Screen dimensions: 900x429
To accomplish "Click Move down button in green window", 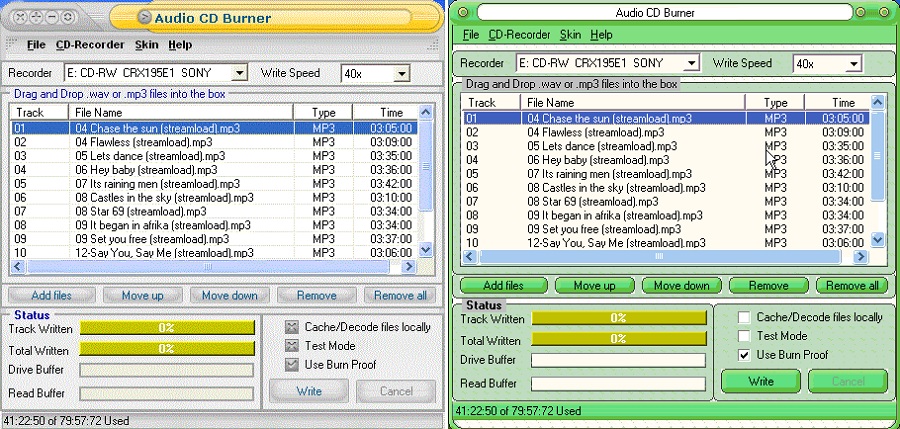I will 682,286.
